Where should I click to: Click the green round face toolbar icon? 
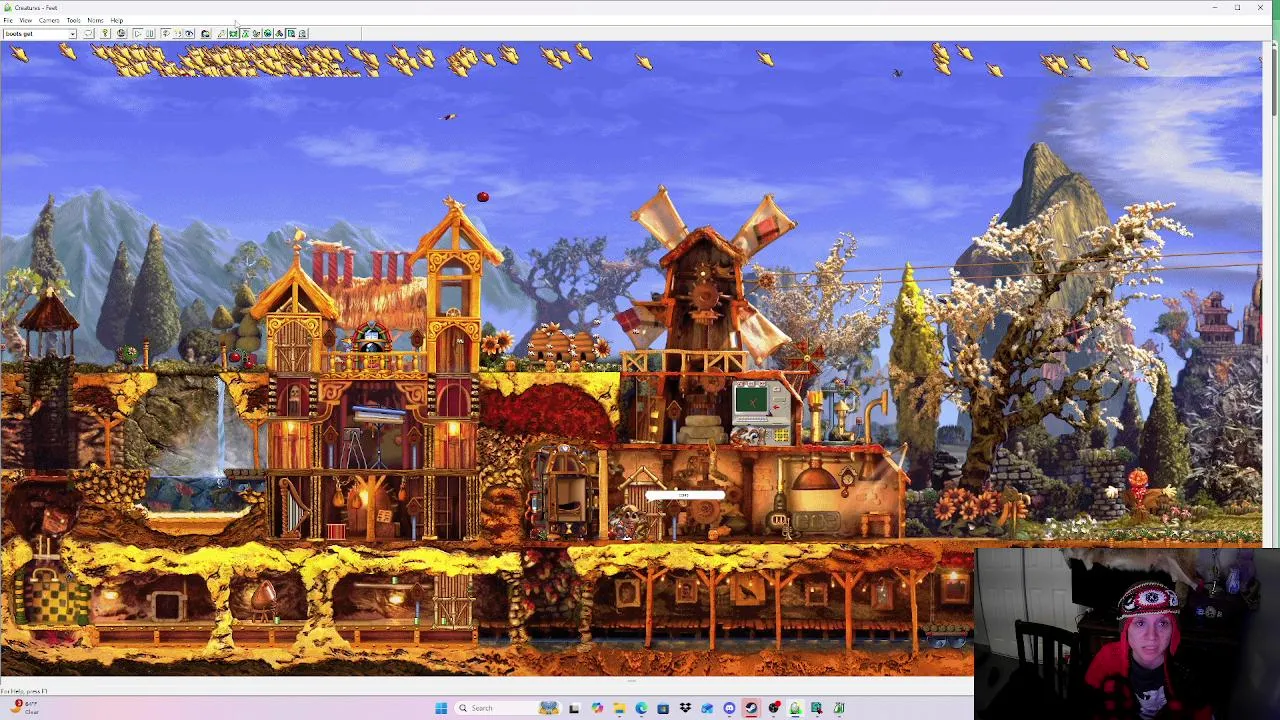pyautogui.click(x=267, y=33)
